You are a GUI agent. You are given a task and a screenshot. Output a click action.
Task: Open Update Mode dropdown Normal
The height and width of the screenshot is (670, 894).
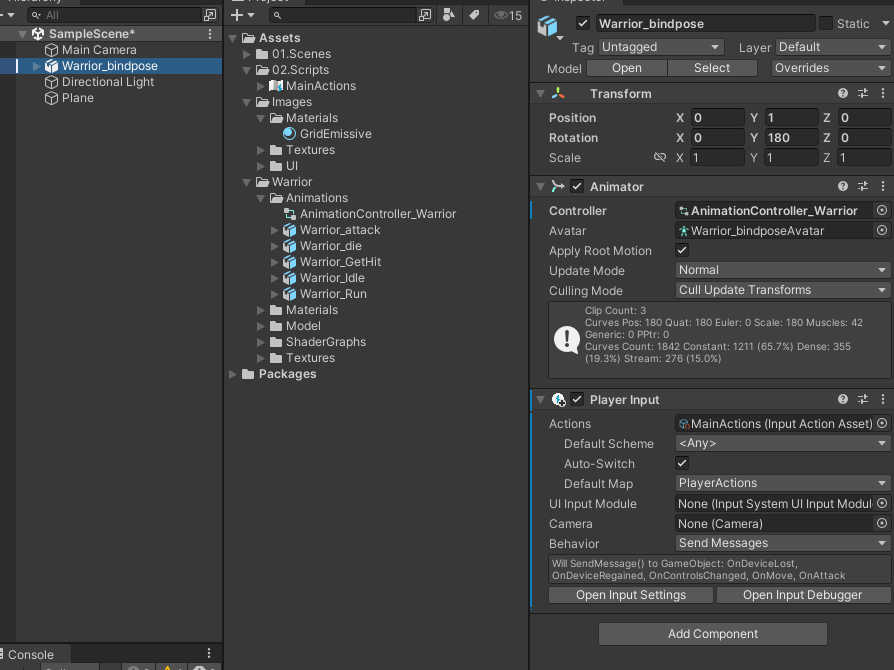[x=782, y=270]
